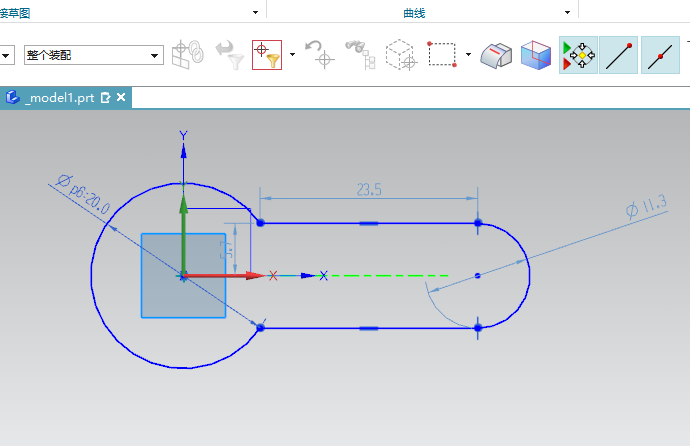This screenshot has width=690, height=446.
Task: Click the binoculars find-in-navigator icon
Action: pyautogui.click(x=360, y=55)
